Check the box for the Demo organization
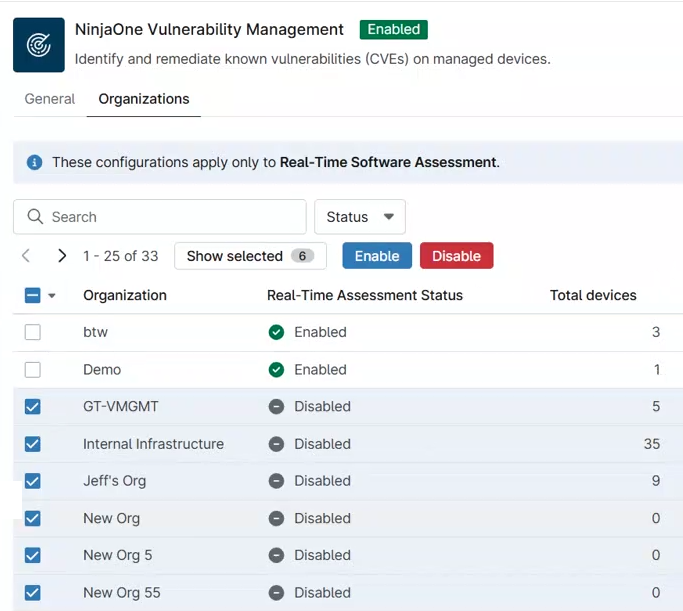This screenshot has height=611, width=683. [x=33, y=370]
